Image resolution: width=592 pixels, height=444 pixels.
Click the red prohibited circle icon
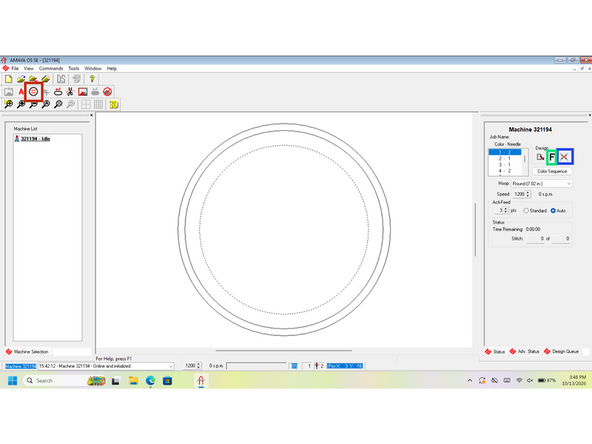108,92
